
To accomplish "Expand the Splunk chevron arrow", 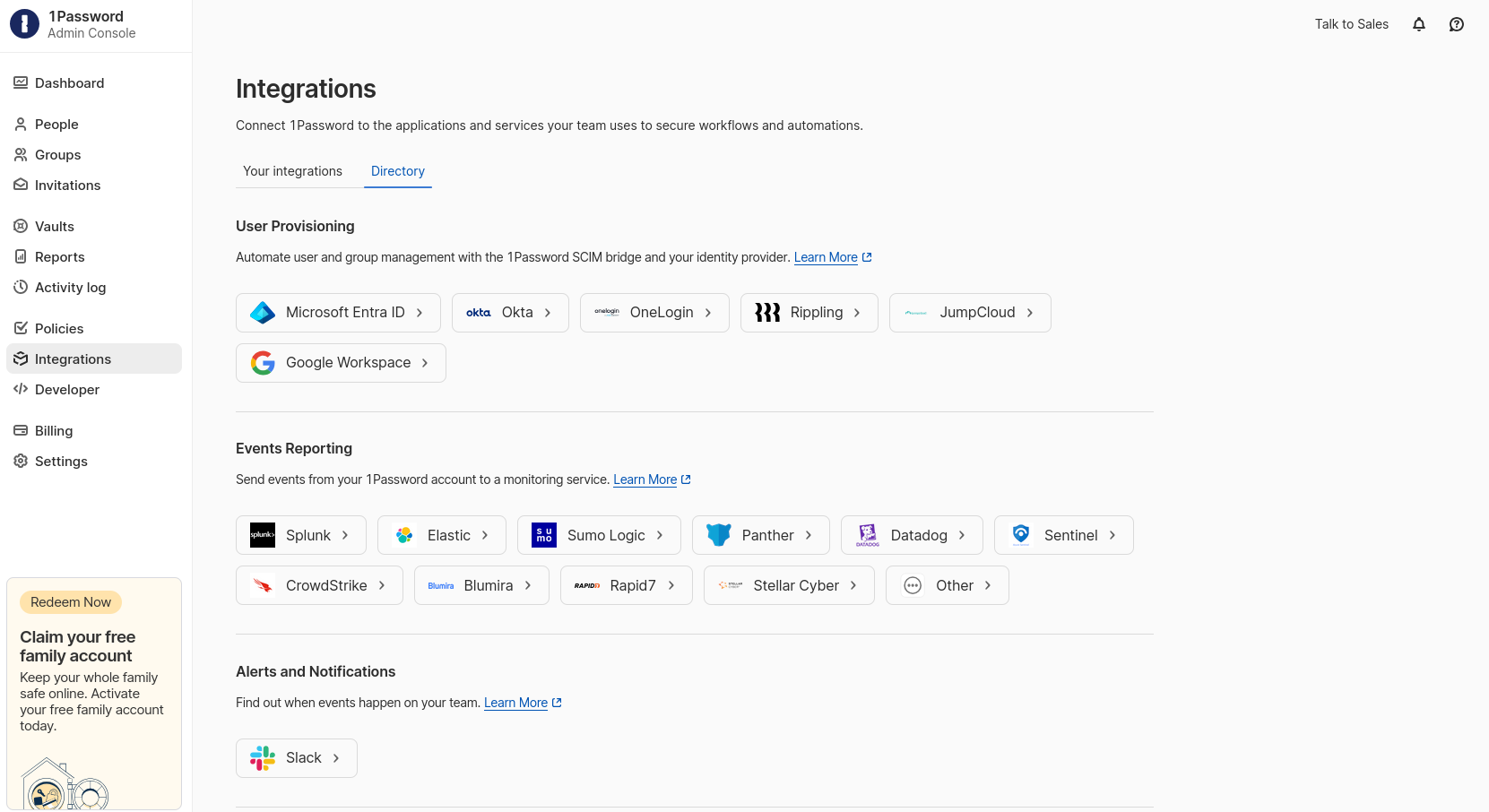I will point(345,535).
